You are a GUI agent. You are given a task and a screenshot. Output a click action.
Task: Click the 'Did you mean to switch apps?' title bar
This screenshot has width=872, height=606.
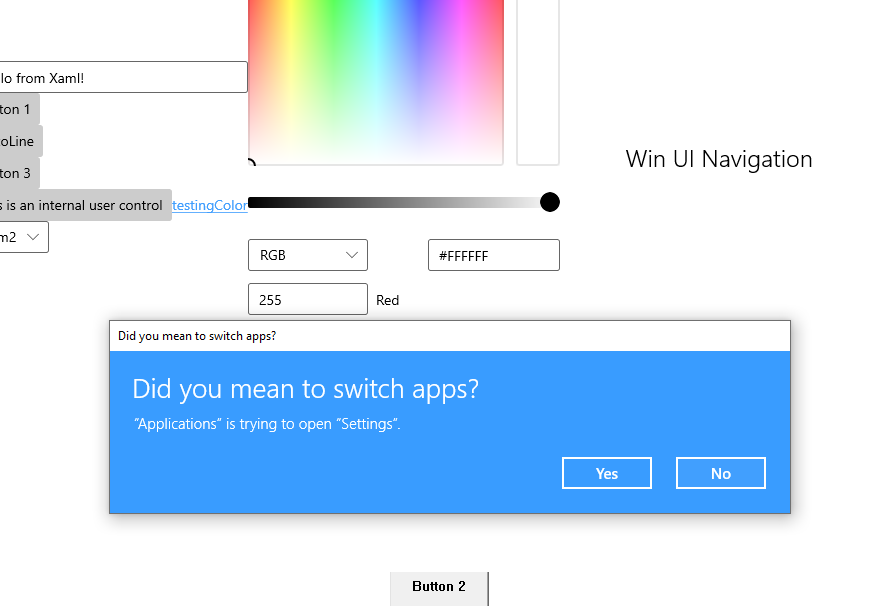point(450,336)
